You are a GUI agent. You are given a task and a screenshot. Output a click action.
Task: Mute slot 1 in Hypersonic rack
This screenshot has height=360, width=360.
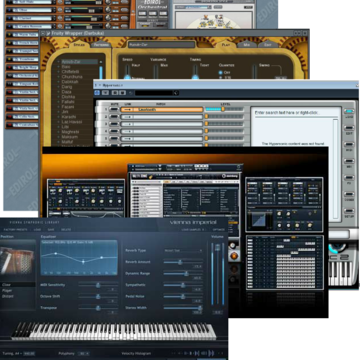pos(114,109)
